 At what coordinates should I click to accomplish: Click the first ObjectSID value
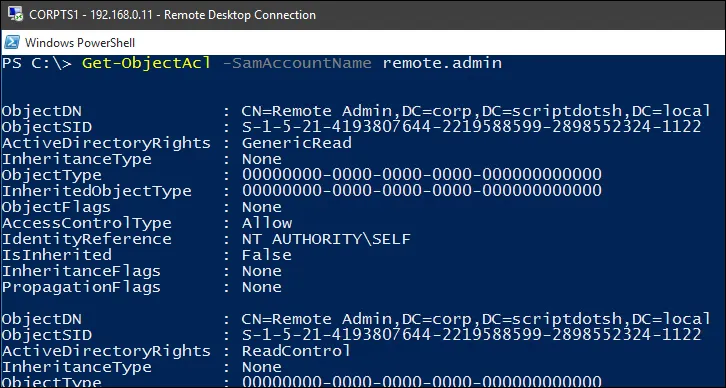[471, 127]
